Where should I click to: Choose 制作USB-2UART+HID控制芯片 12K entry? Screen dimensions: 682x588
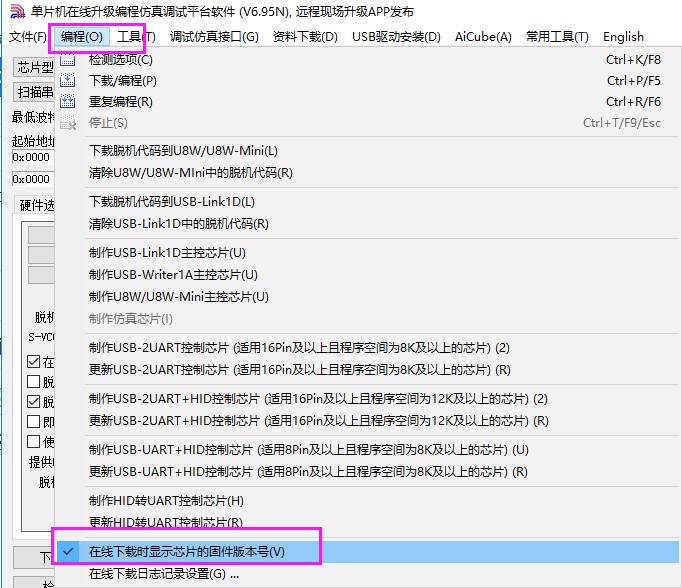tap(367, 398)
